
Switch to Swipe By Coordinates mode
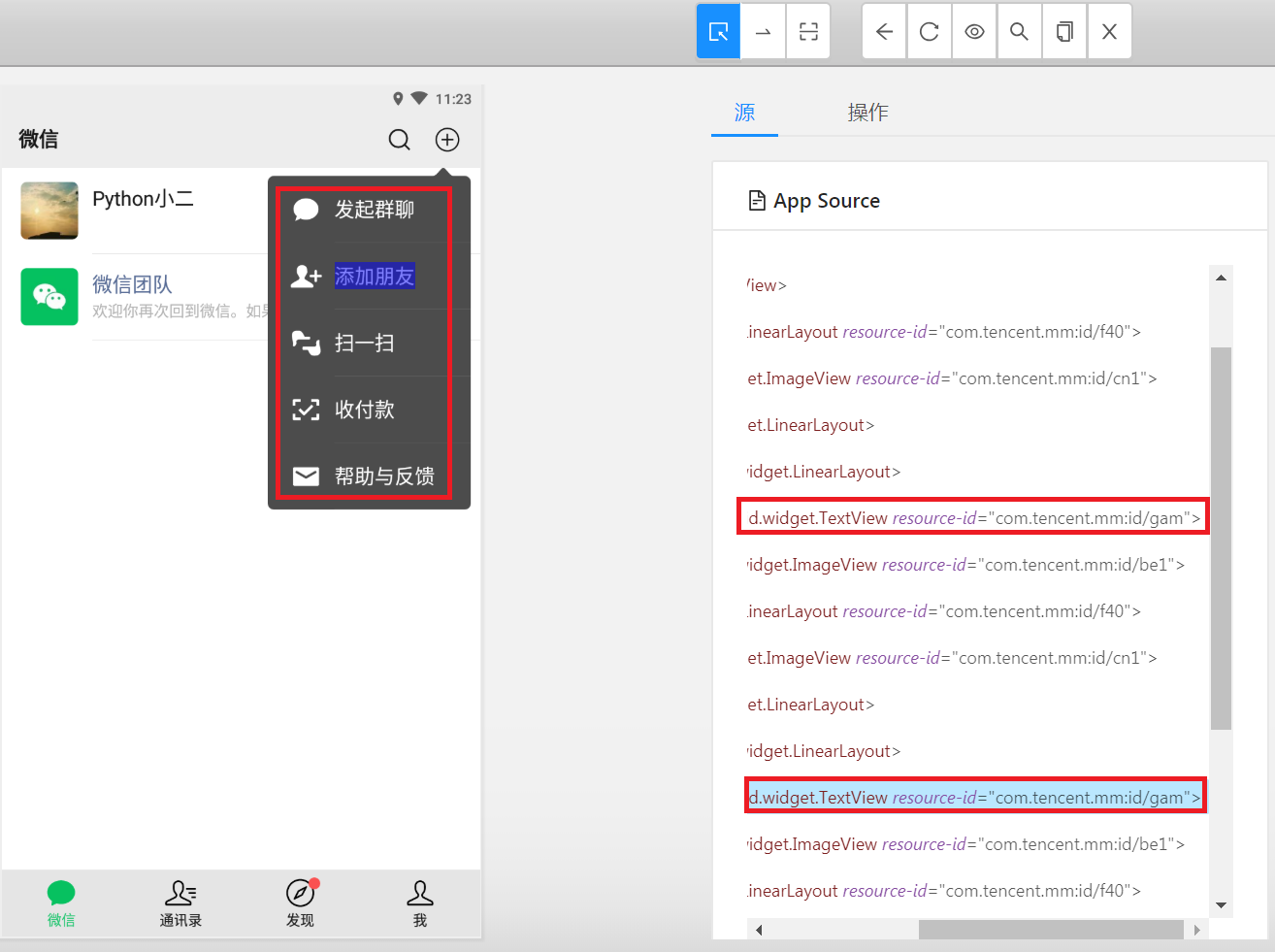763,32
